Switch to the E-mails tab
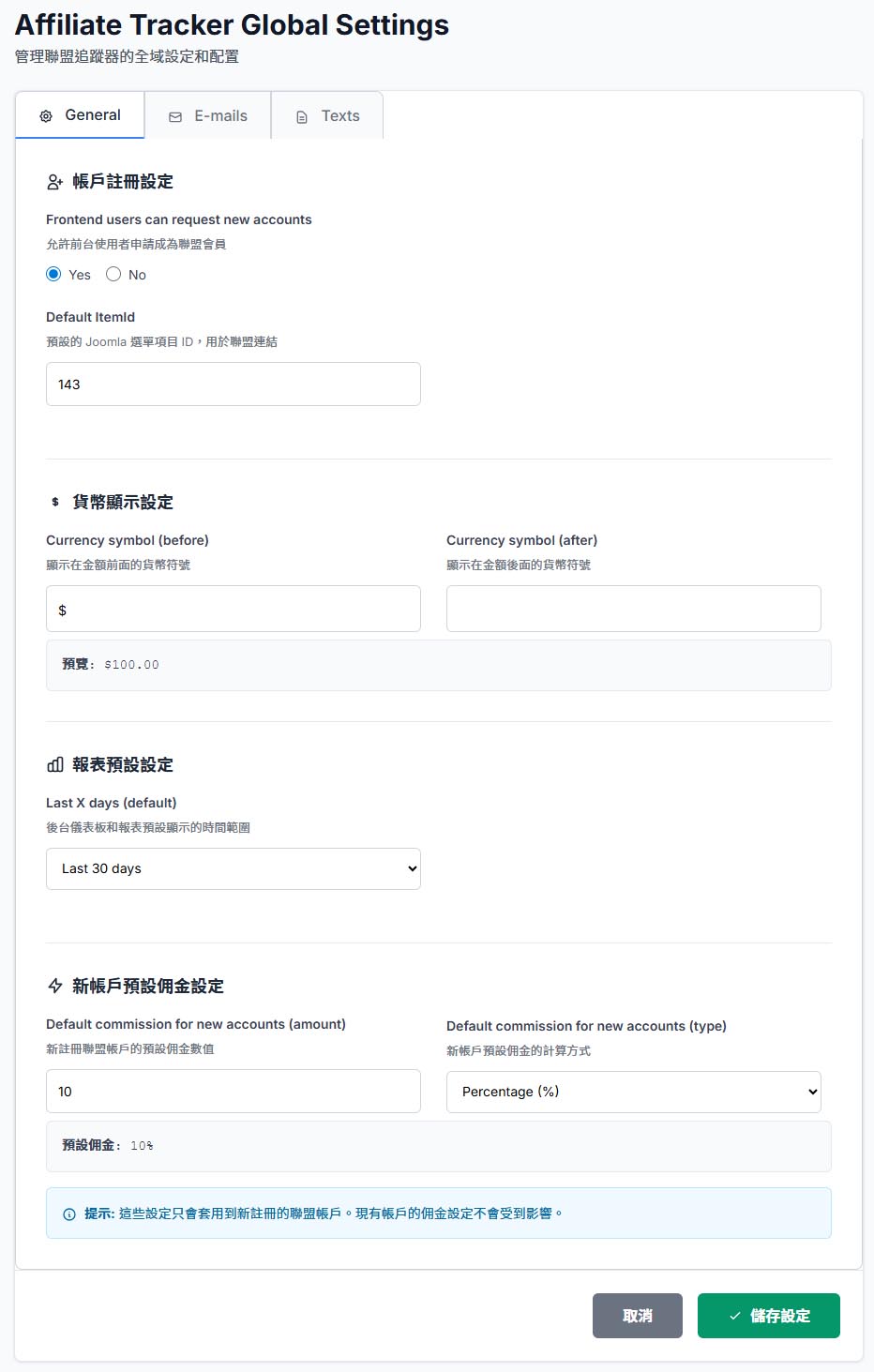Image resolution: width=874 pixels, height=1372 pixels. 208,115
